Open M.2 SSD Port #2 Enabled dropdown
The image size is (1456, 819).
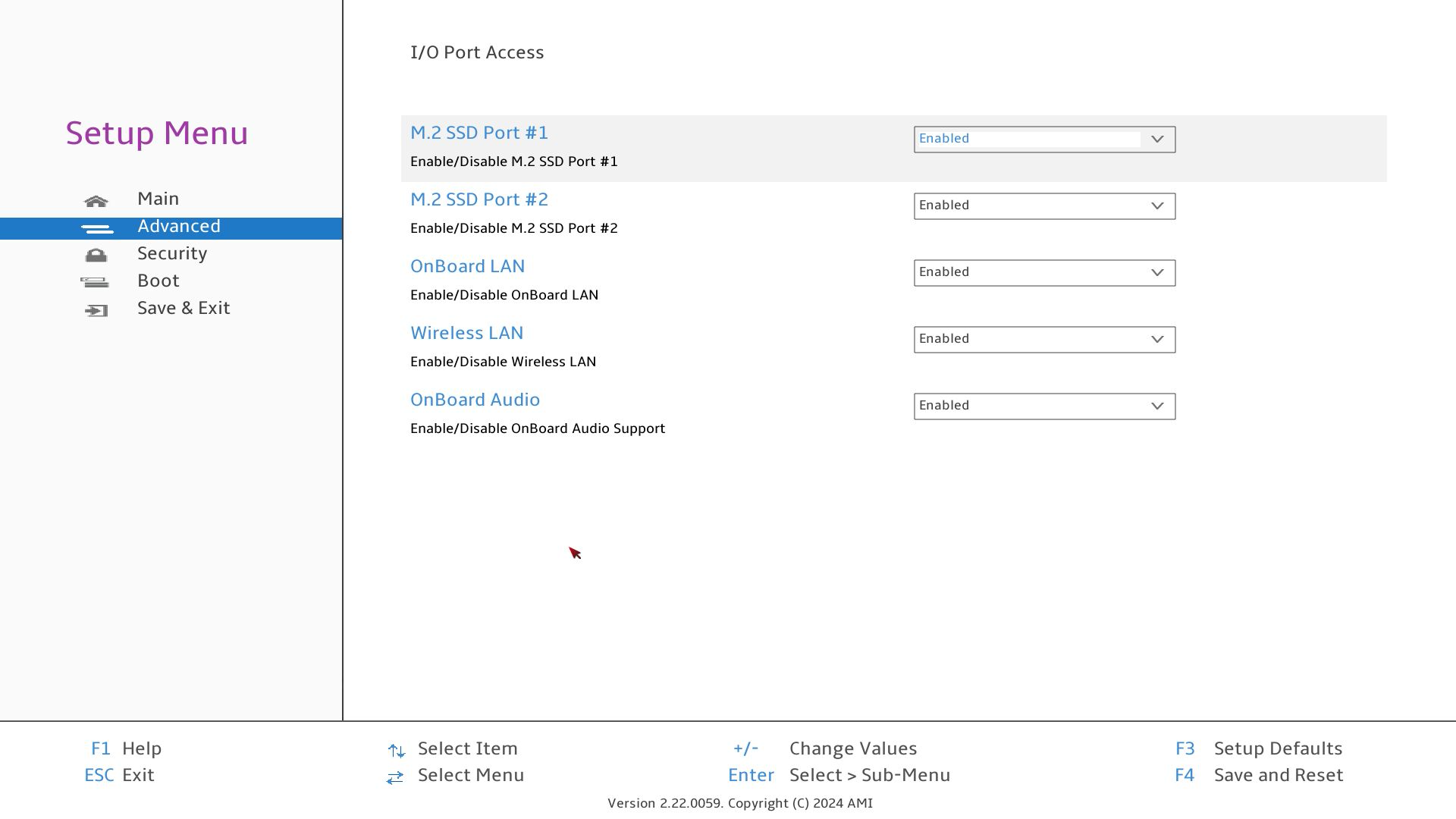pyautogui.click(x=1043, y=206)
